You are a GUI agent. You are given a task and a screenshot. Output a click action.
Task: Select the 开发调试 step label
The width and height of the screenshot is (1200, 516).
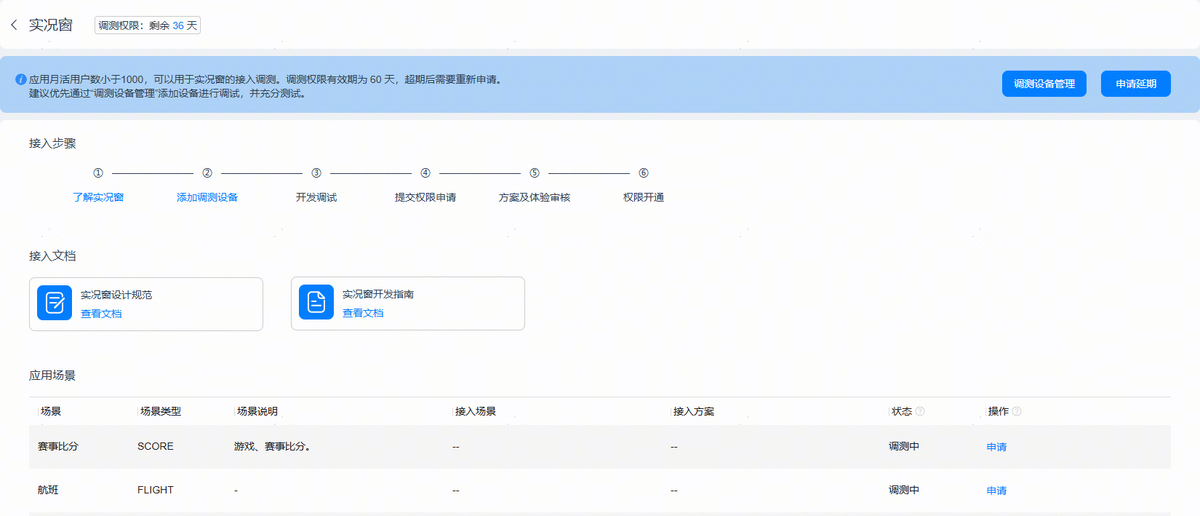(316, 197)
